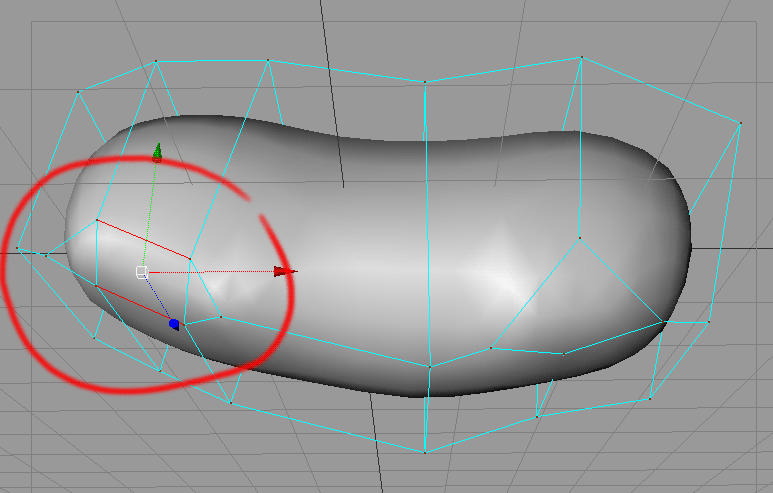Select the vertex at the upper red edge's left end
773x493 pixels.
pyautogui.click(x=96, y=220)
